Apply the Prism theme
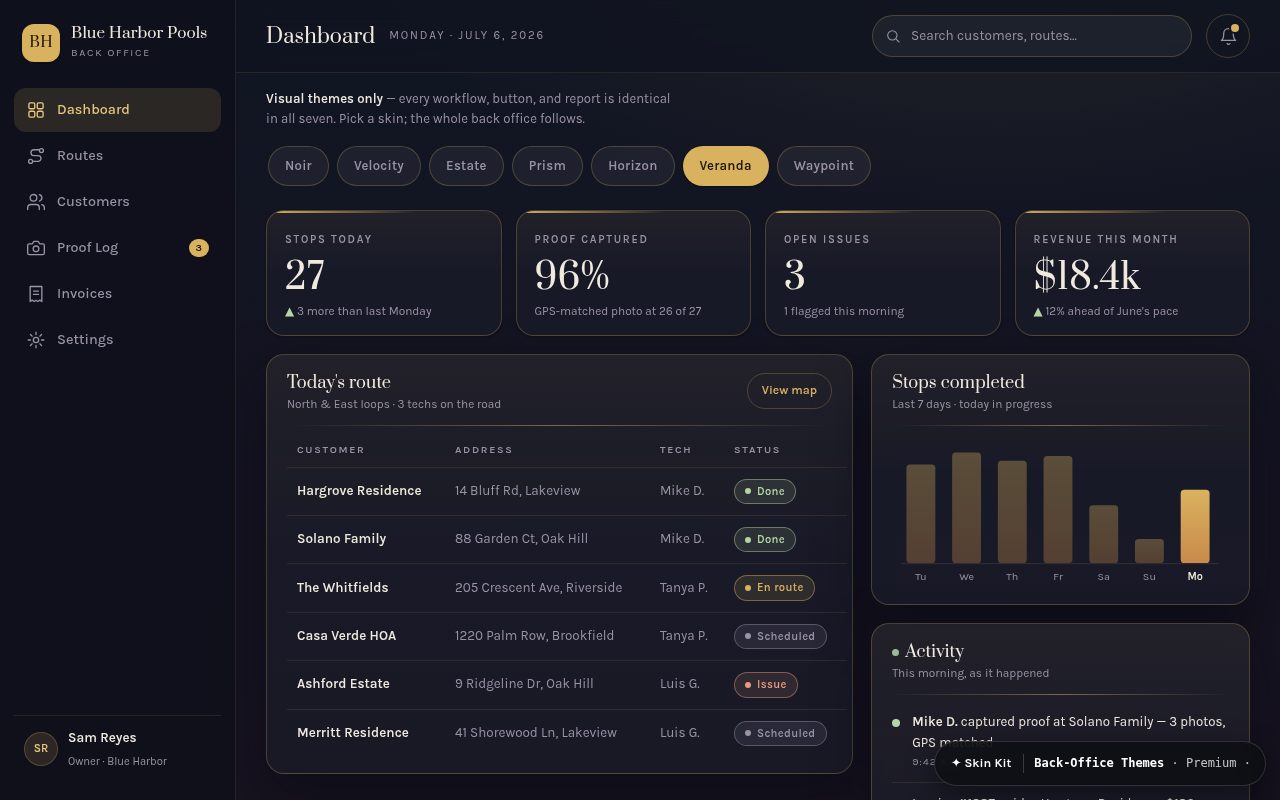The width and height of the screenshot is (1280, 800). (x=547, y=166)
